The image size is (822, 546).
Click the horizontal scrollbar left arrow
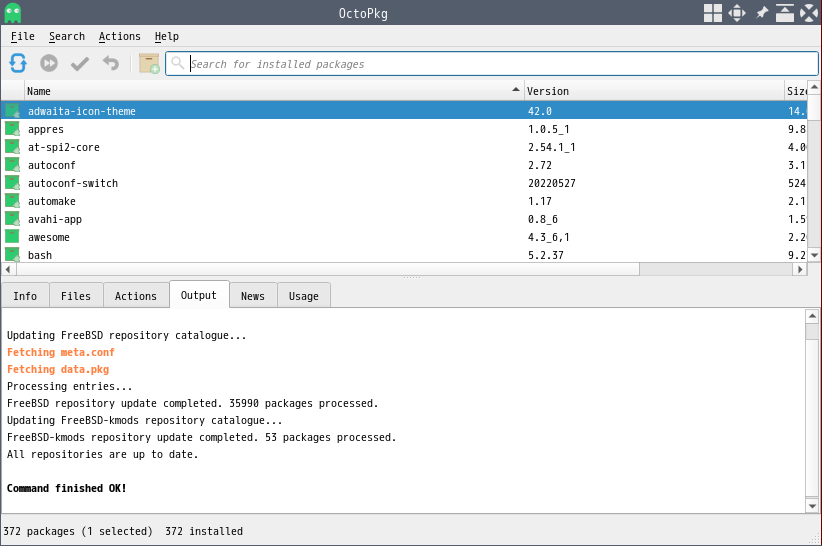coord(8,269)
